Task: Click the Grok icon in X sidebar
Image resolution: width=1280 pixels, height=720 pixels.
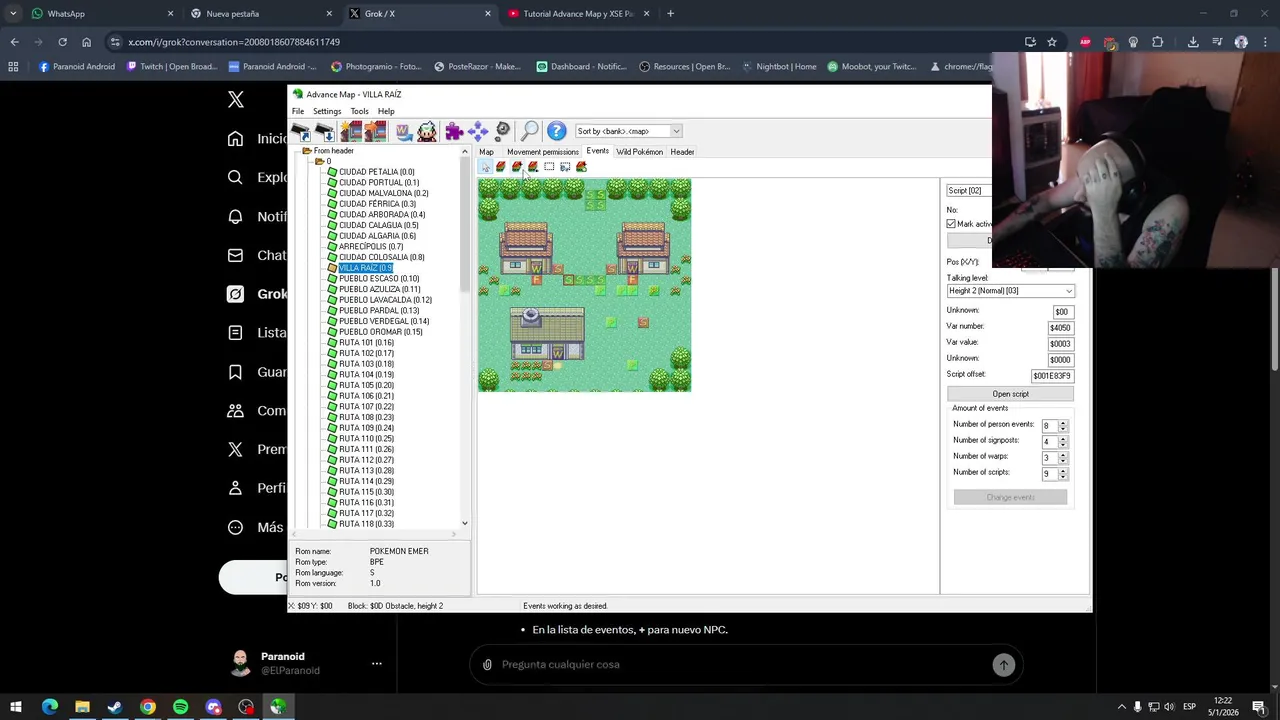Action: tap(235, 294)
